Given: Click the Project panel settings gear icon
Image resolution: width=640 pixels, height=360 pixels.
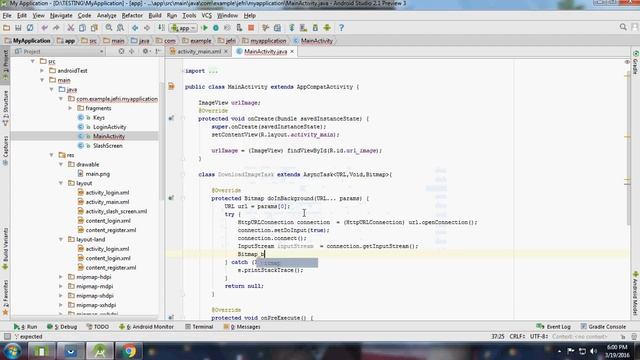Looking at the screenshot, I should coord(145,51).
